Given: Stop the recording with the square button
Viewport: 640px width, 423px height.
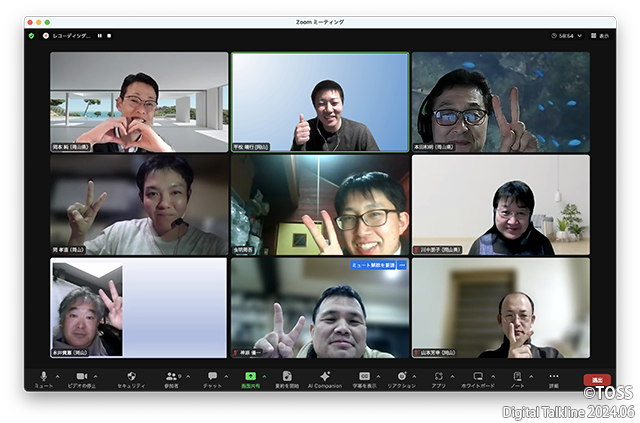Looking at the screenshot, I should (x=109, y=35).
